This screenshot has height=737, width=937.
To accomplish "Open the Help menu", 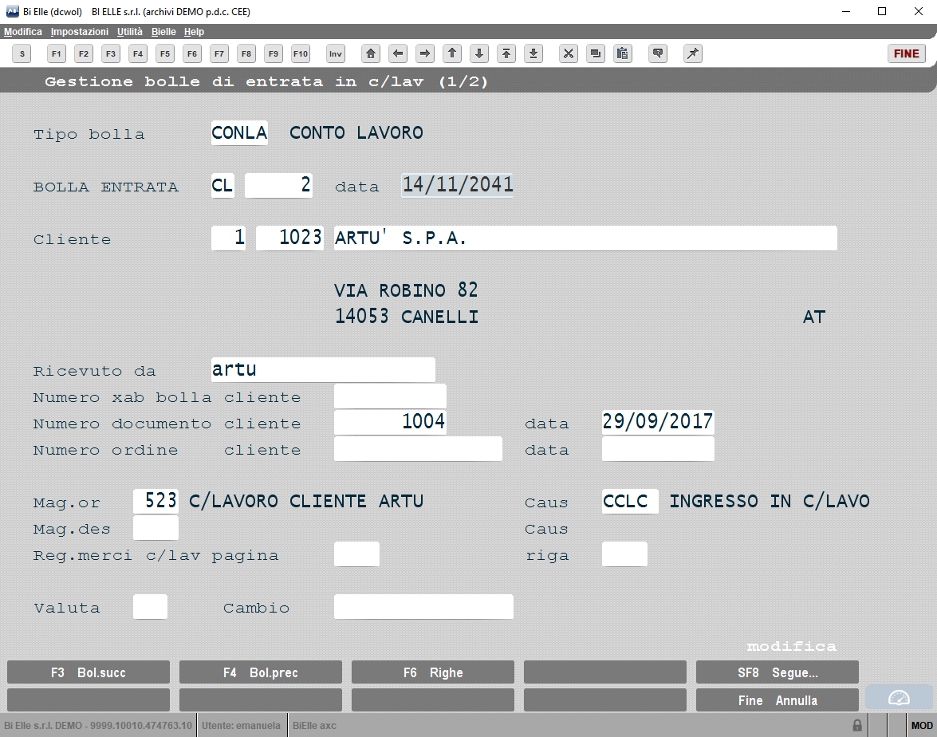I will (x=194, y=32).
